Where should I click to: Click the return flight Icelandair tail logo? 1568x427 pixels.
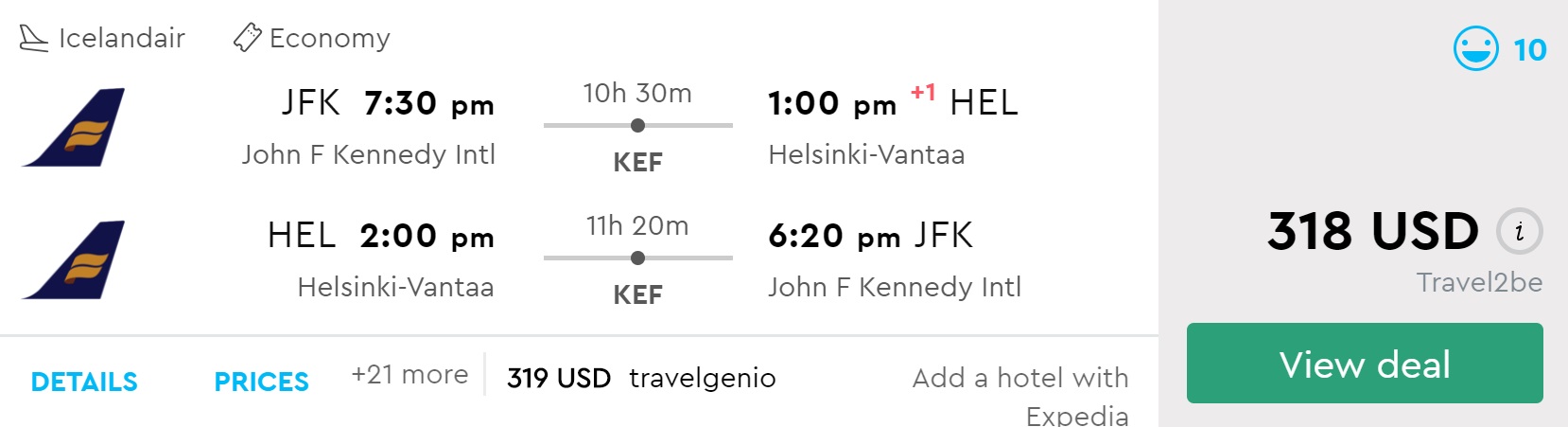coord(74,260)
